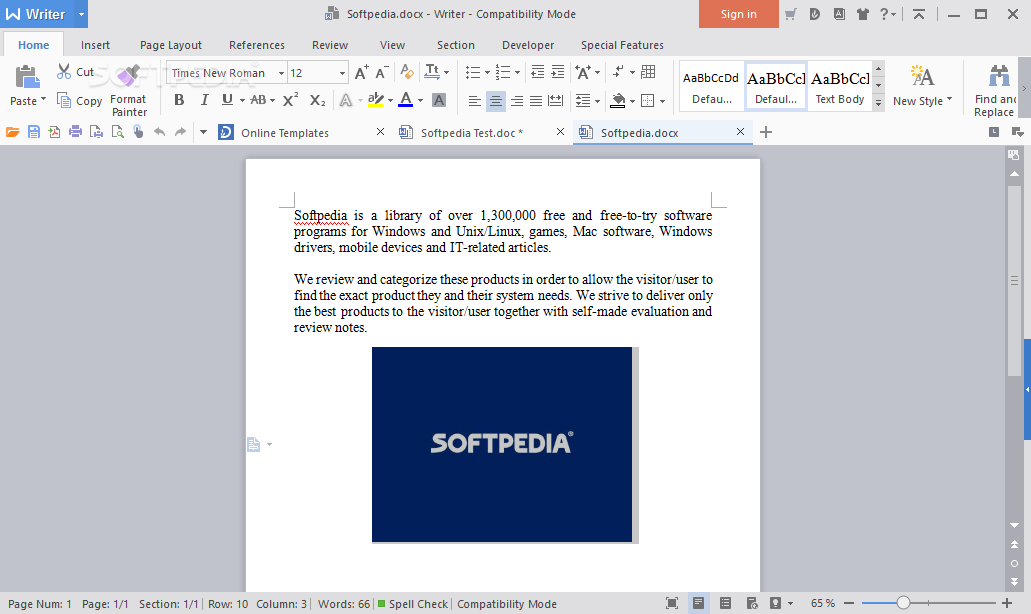Click the distributed alignment icon
1031x614 pixels.
pyautogui.click(x=556, y=101)
